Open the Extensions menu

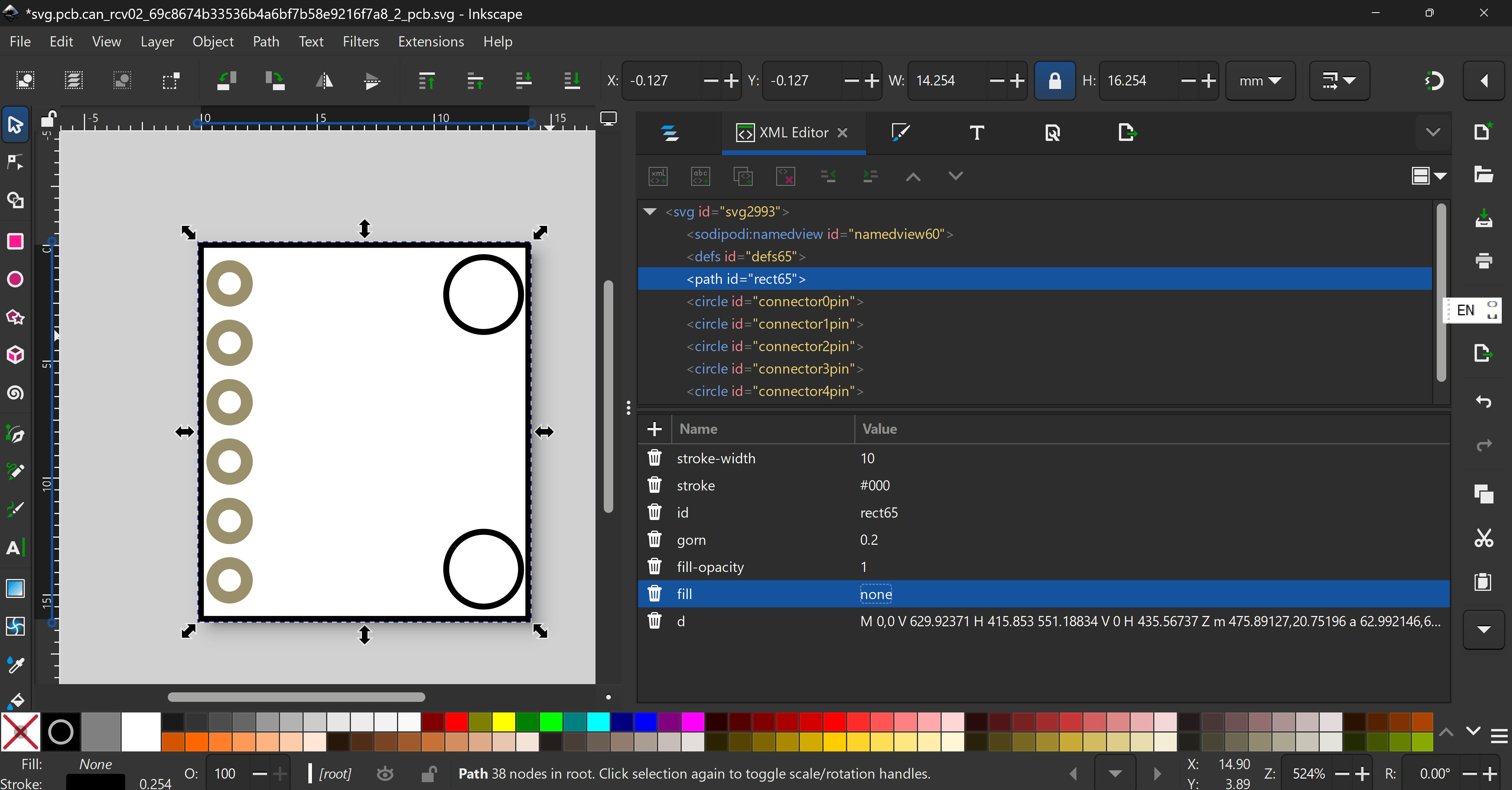click(x=431, y=42)
